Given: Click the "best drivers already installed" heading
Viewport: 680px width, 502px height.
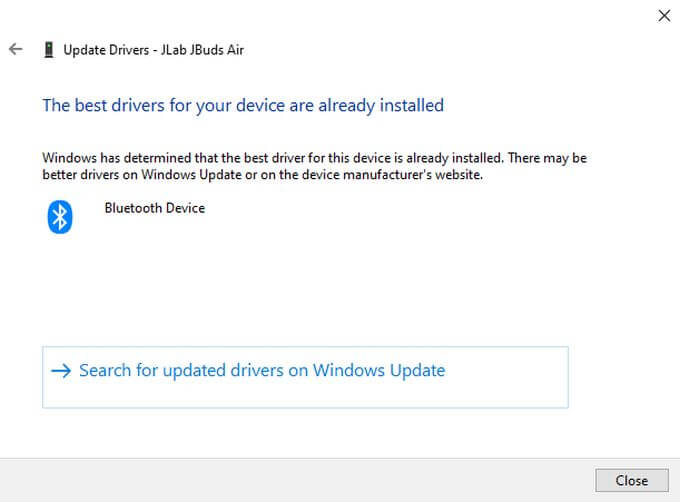Looking at the screenshot, I should 243,105.
